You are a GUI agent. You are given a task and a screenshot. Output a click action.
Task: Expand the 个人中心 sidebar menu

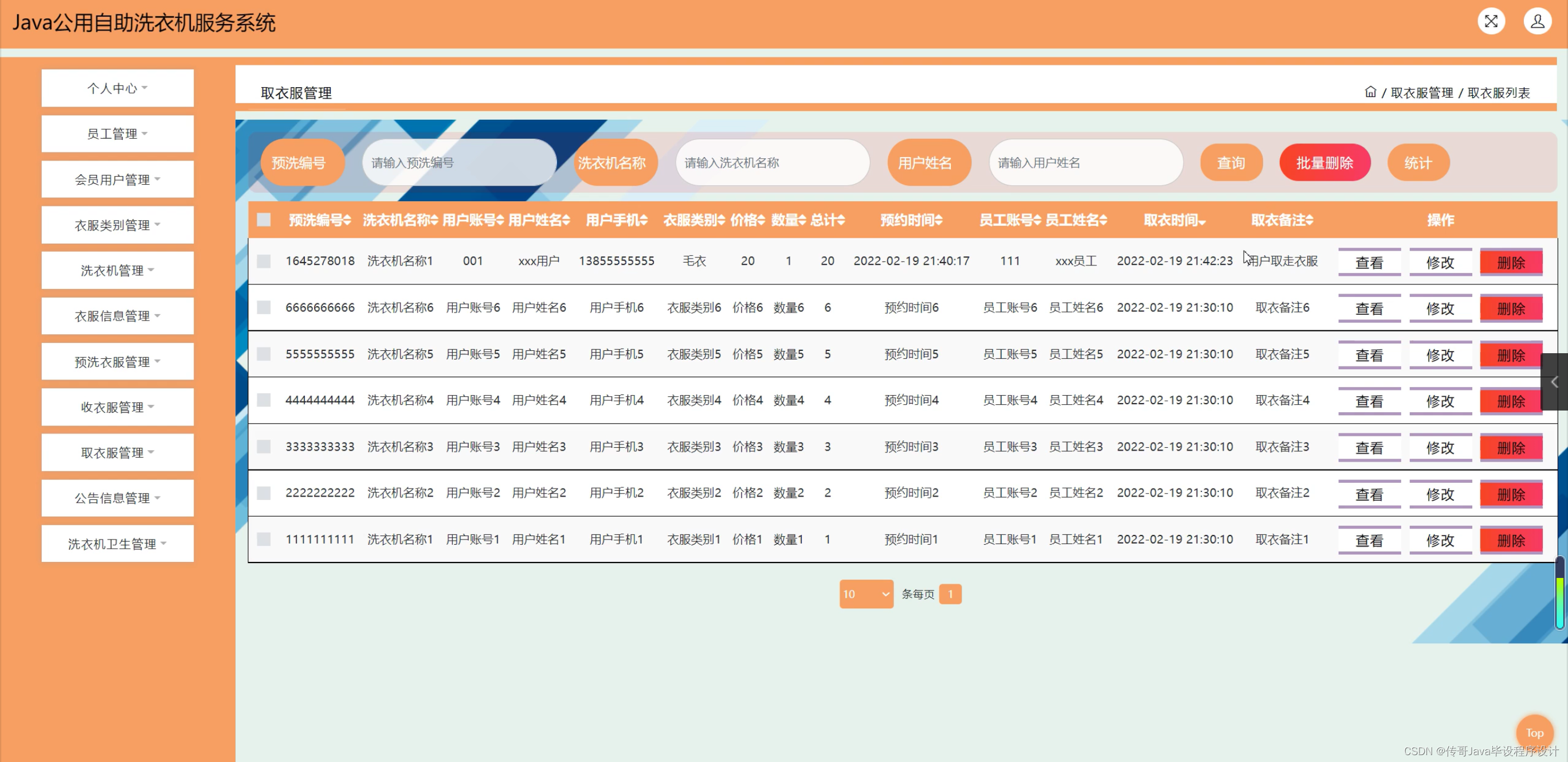pos(117,88)
